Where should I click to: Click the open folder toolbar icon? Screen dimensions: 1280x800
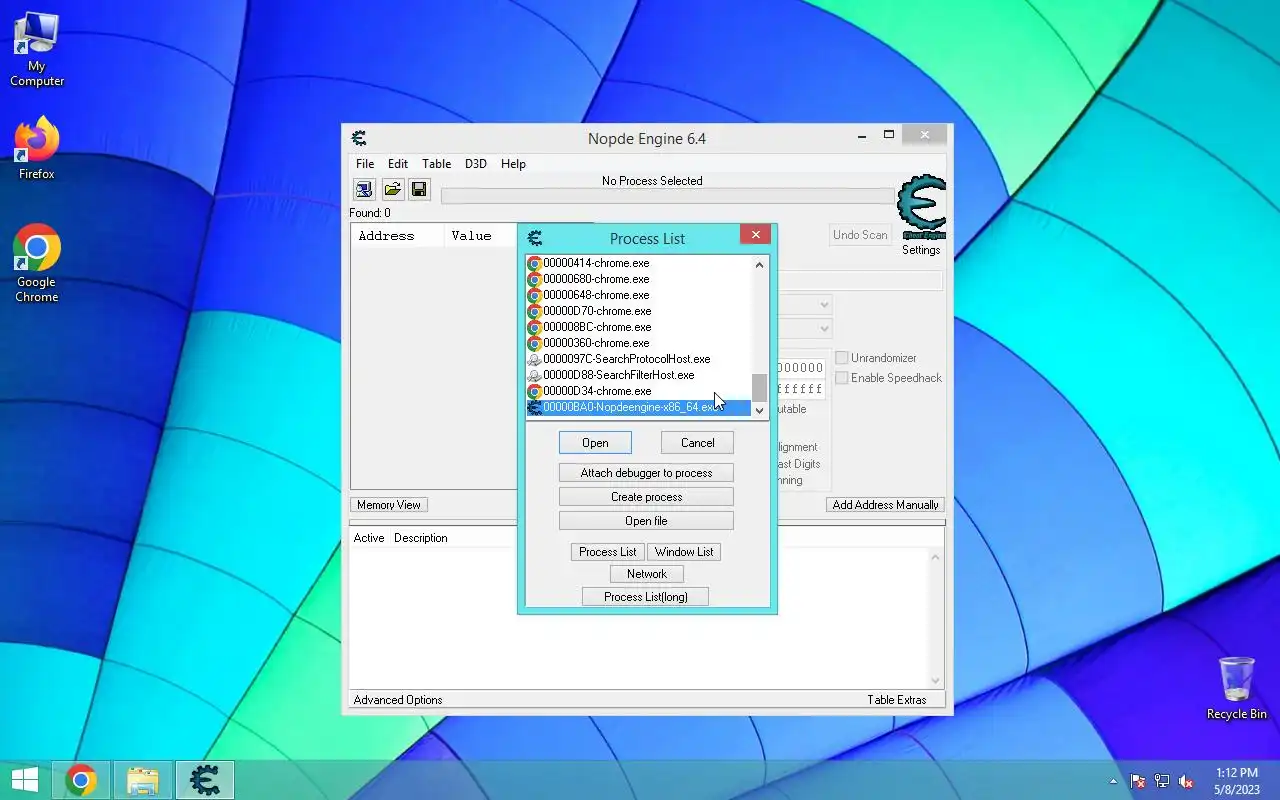coord(393,189)
